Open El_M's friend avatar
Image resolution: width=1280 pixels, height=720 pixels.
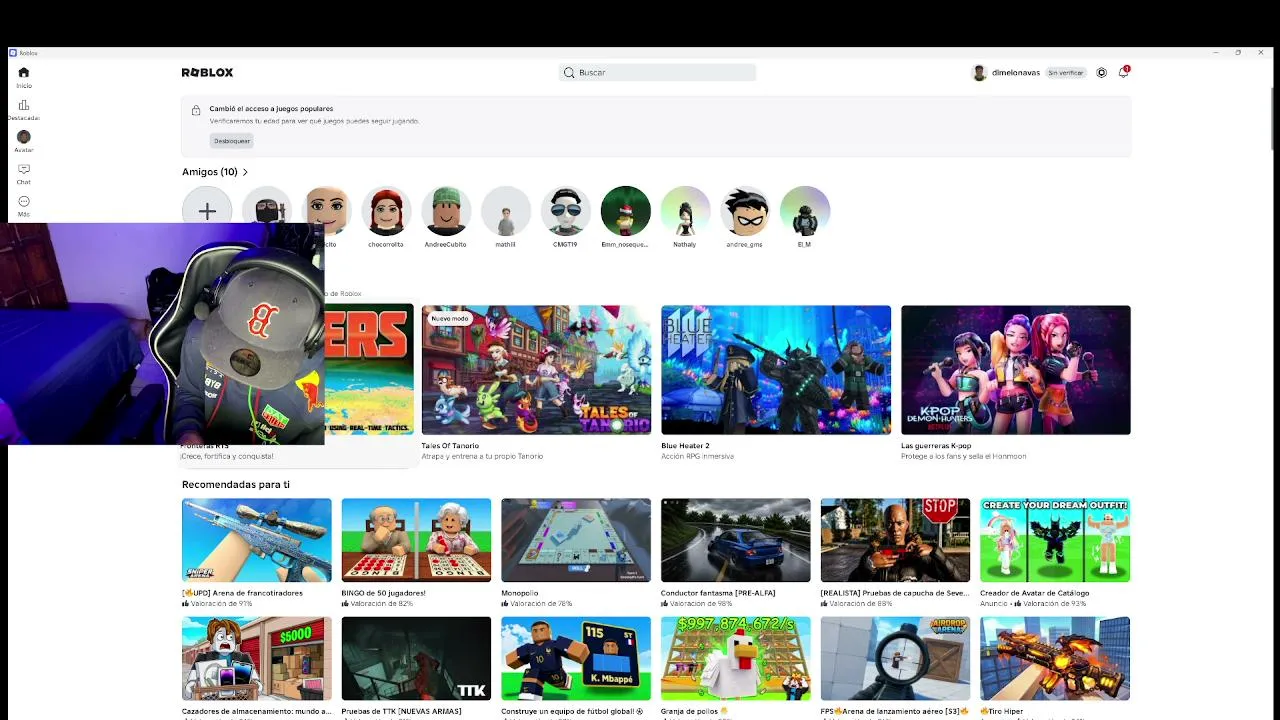coord(805,211)
